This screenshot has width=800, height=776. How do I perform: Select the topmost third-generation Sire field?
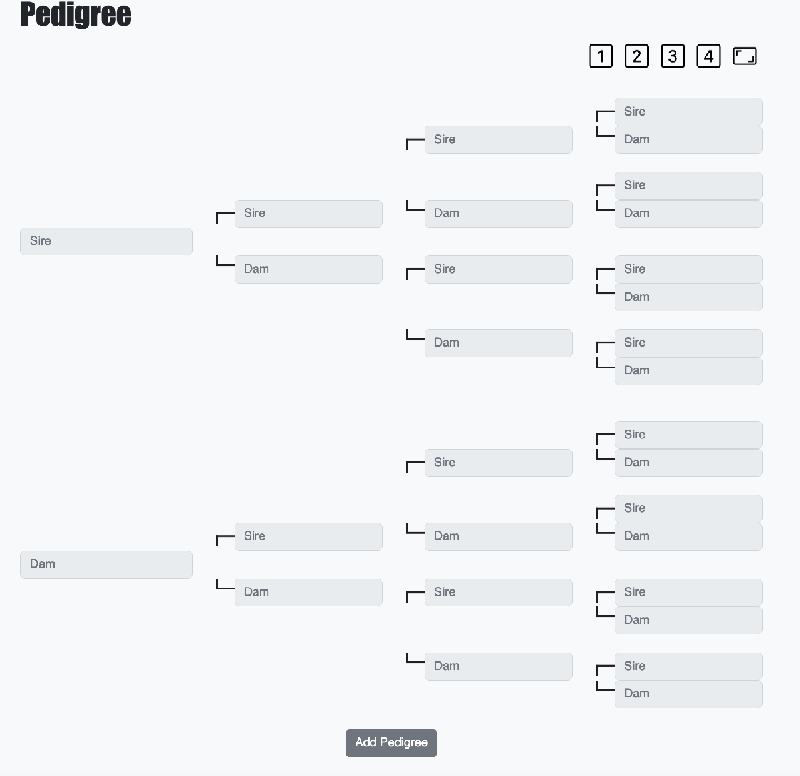pyautogui.click(x=499, y=140)
